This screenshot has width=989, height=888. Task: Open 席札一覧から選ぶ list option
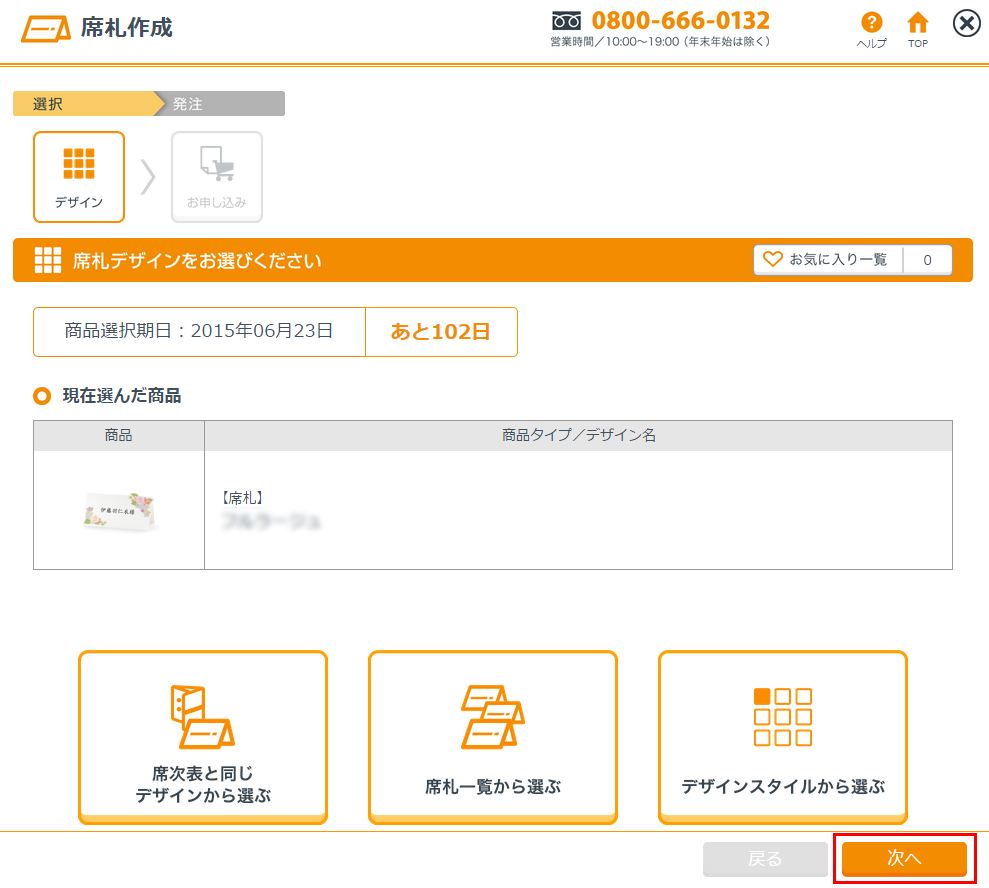[x=493, y=736]
